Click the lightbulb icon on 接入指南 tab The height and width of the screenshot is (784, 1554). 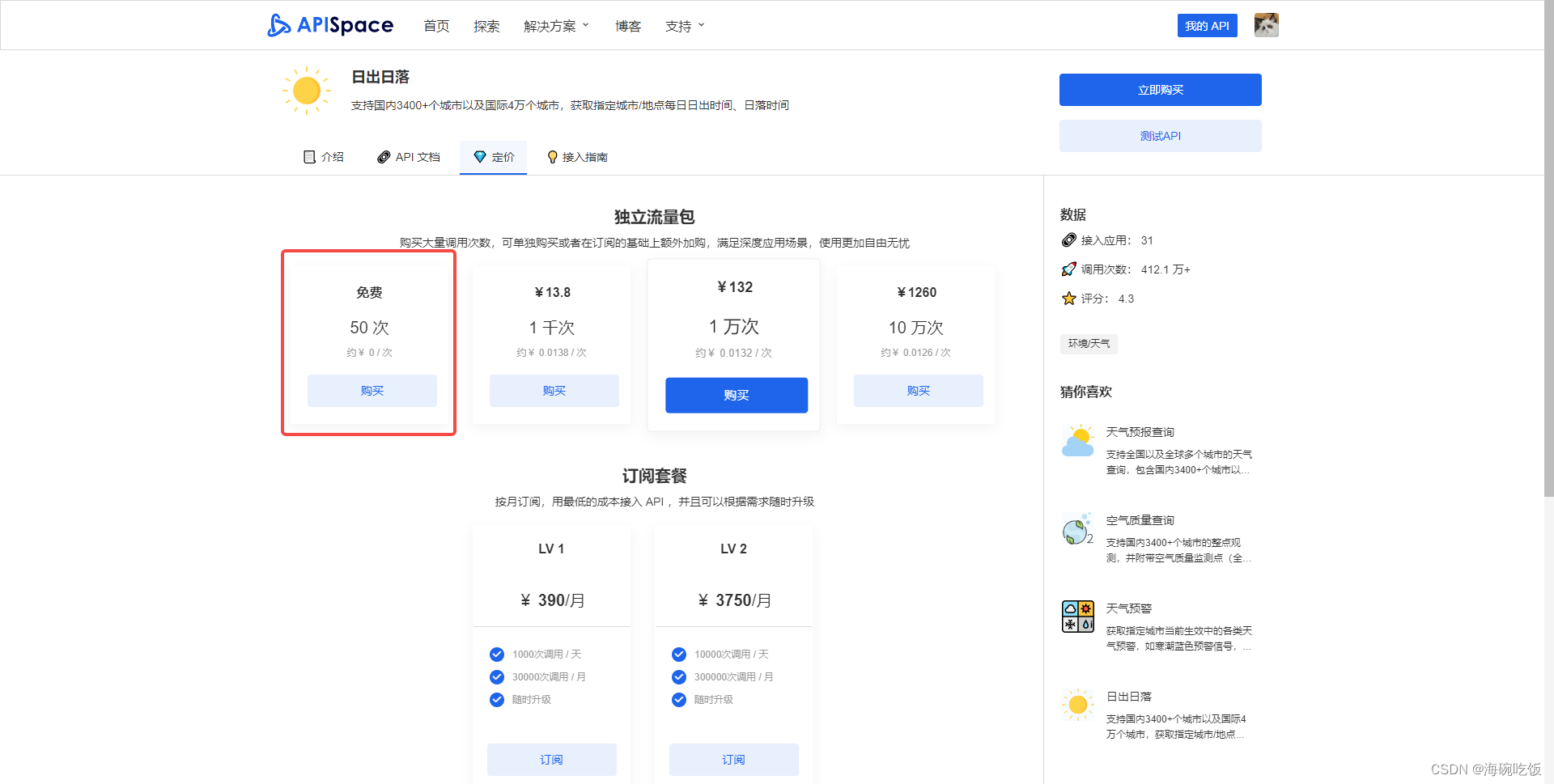(x=553, y=157)
